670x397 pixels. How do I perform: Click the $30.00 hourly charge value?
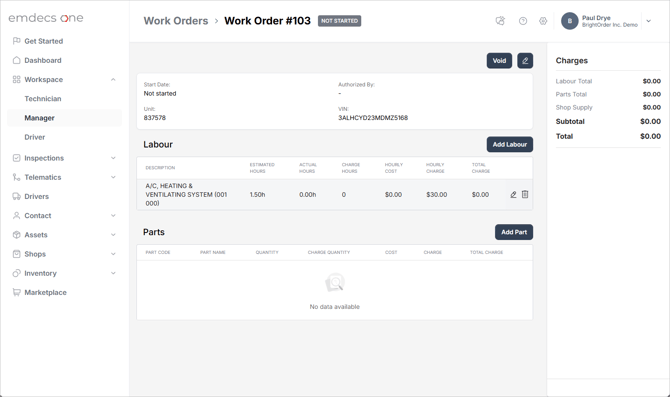pos(437,194)
